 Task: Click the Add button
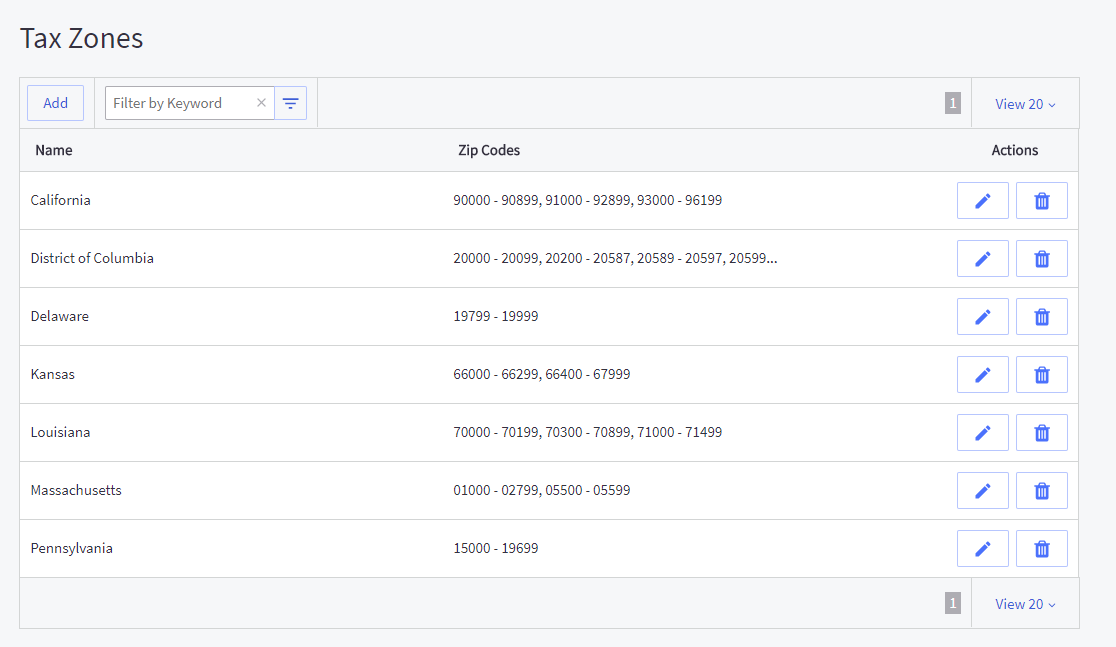coord(56,103)
